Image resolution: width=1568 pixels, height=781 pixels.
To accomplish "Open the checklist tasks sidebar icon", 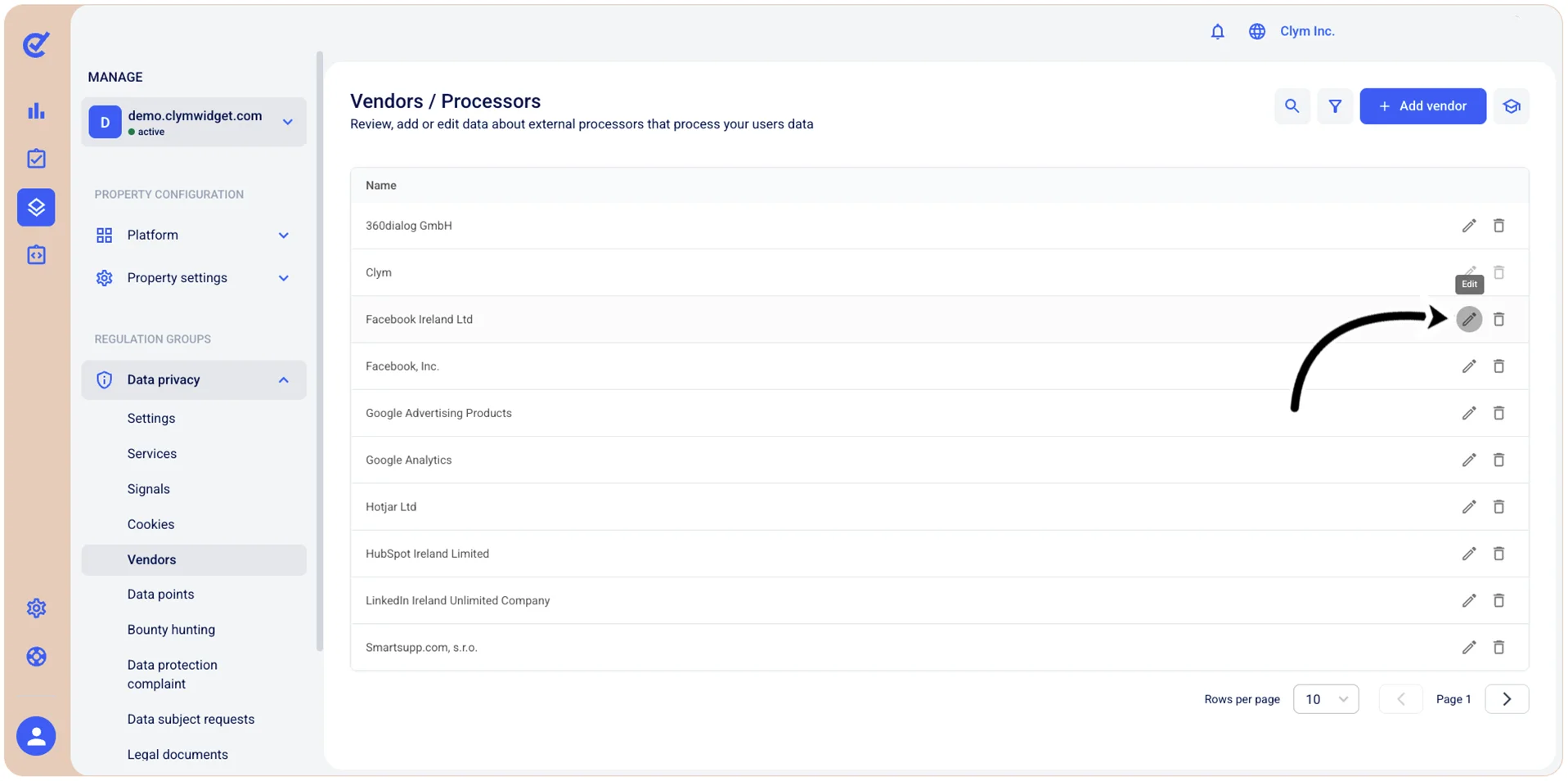I will tap(36, 159).
